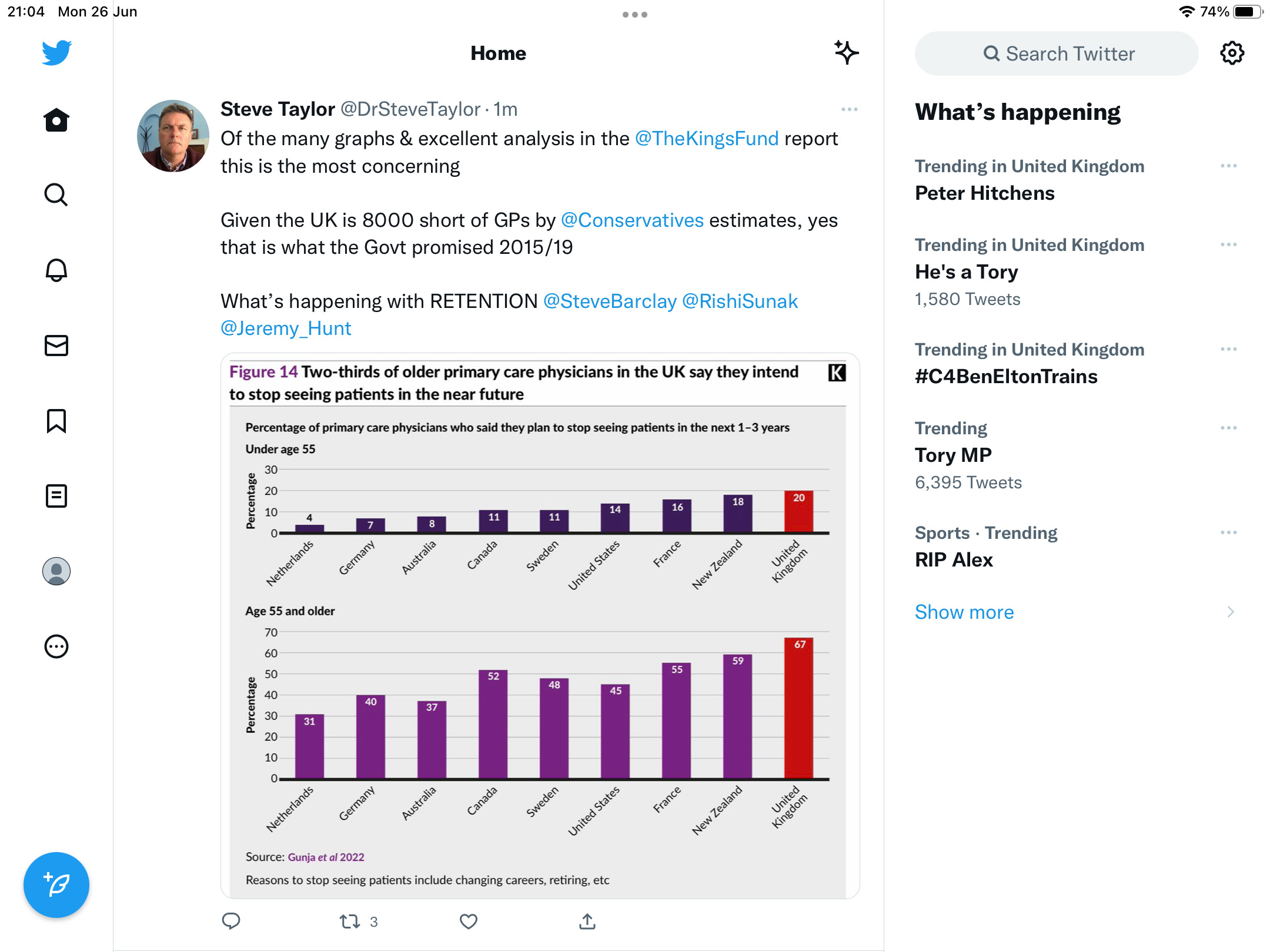This screenshot has height=952, width=1270.
Task: Open Bookmarks icon in sidebar
Action: click(56, 421)
